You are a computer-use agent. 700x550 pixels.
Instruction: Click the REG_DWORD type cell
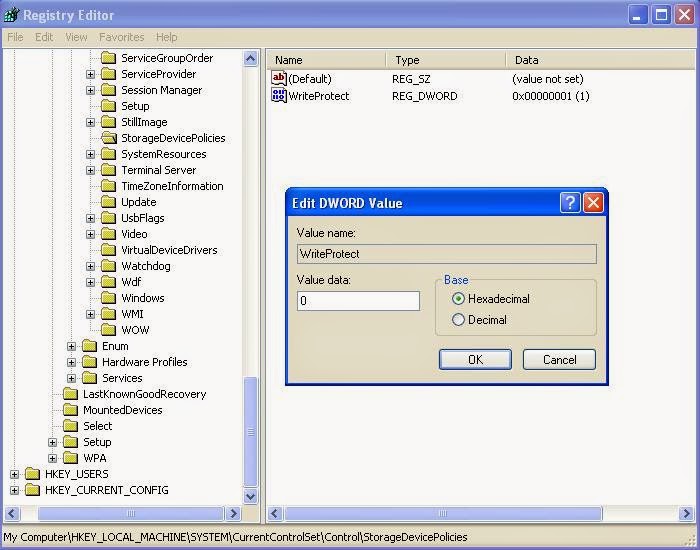[425, 96]
